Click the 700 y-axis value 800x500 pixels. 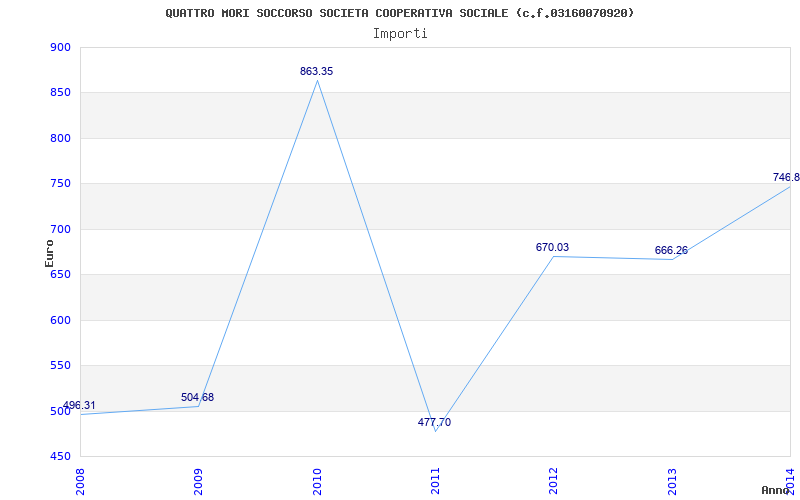[60, 229]
